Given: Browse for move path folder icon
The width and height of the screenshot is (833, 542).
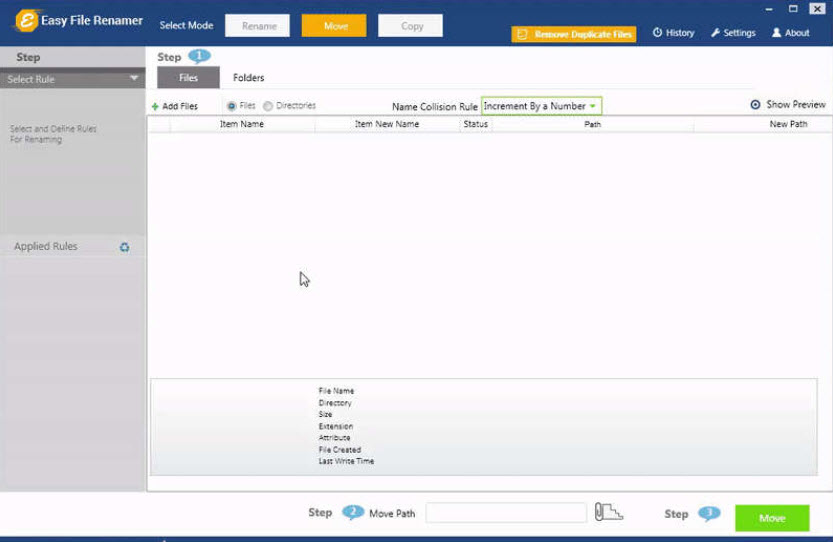Looking at the screenshot, I should click(608, 512).
